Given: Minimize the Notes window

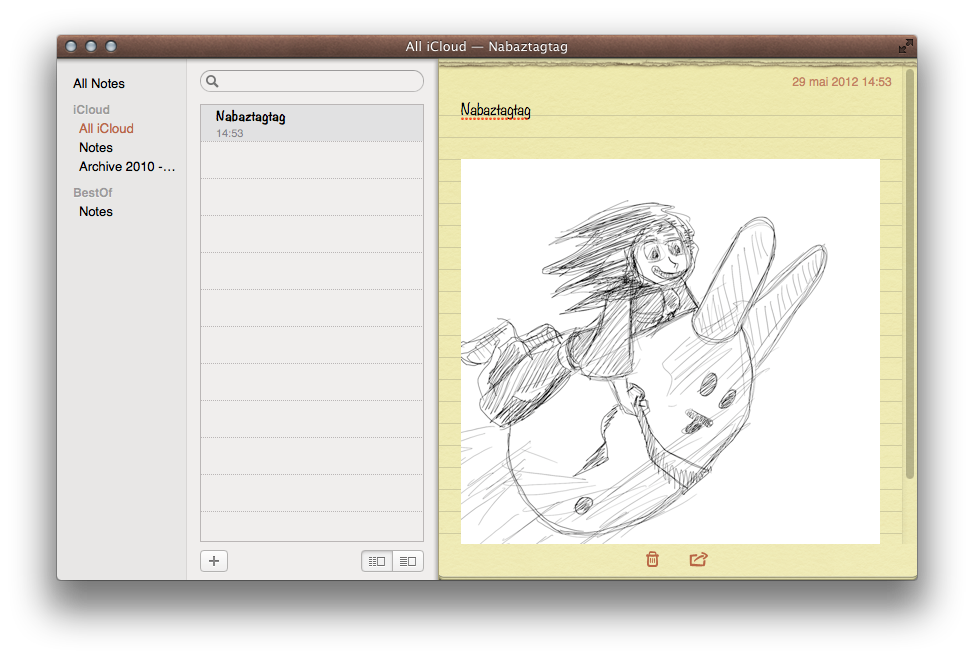Looking at the screenshot, I should click(x=91, y=46).
